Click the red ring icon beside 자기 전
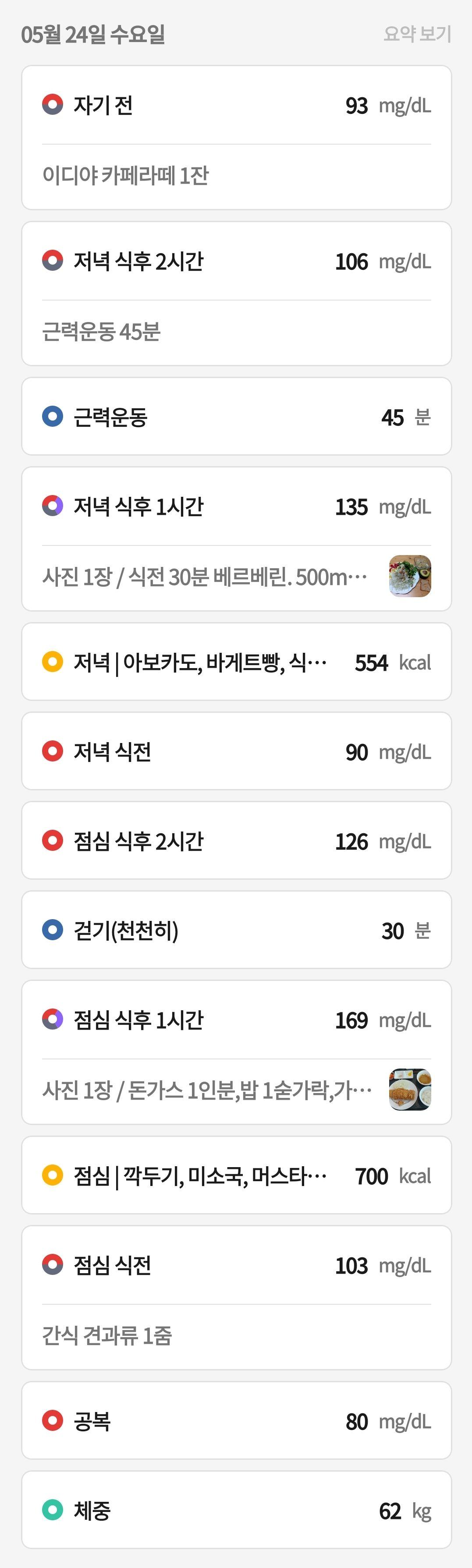 click(x=53, y=104)
